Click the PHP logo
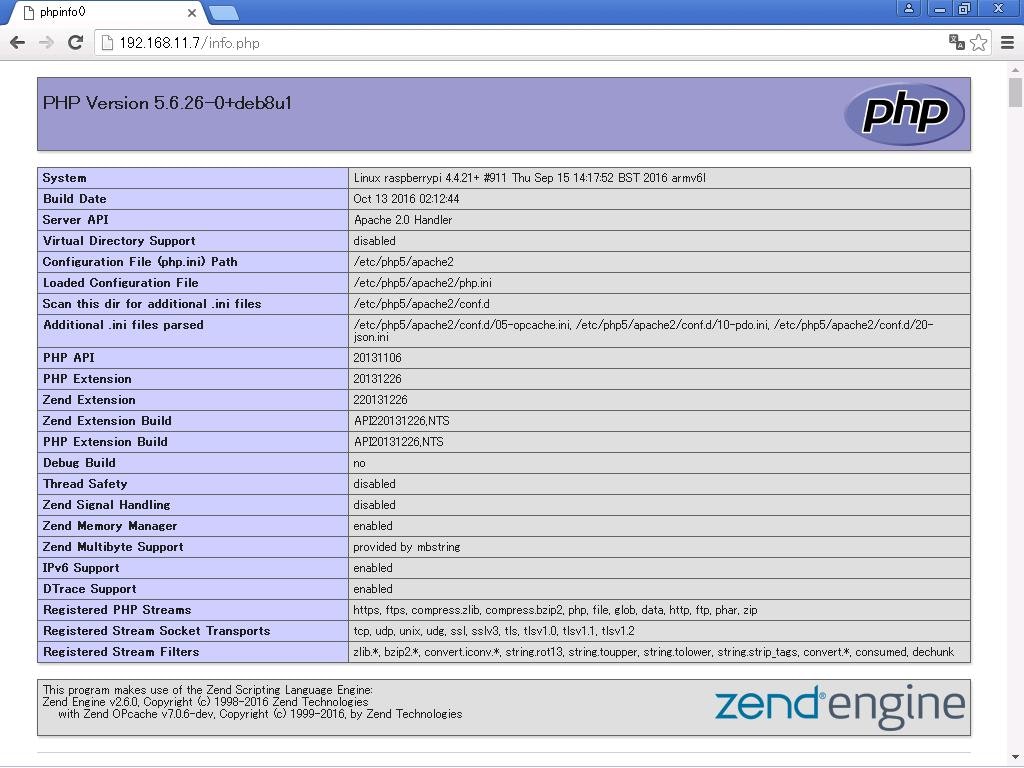 coord(904,114)
